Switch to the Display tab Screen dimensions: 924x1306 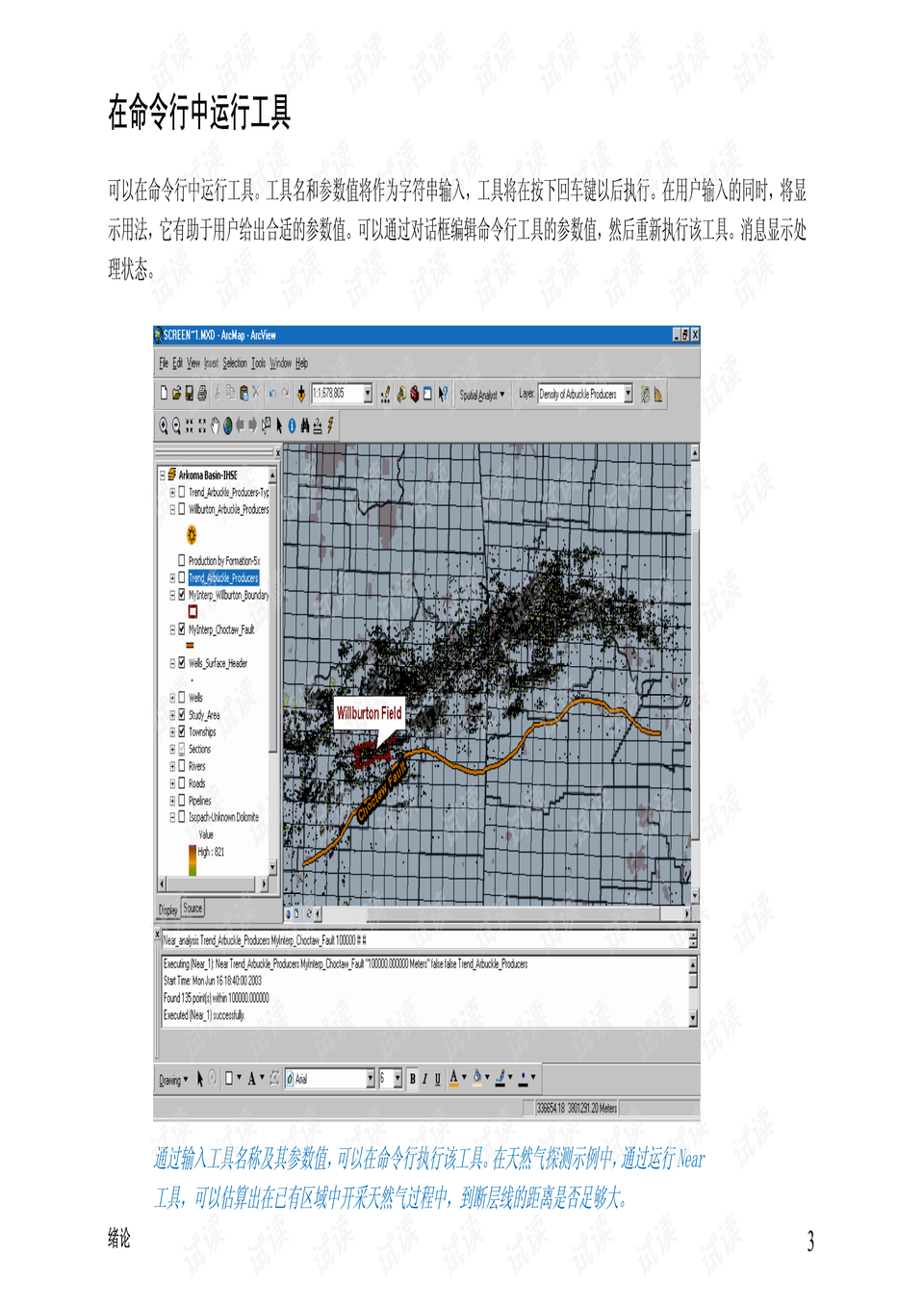tap(168, 909)
